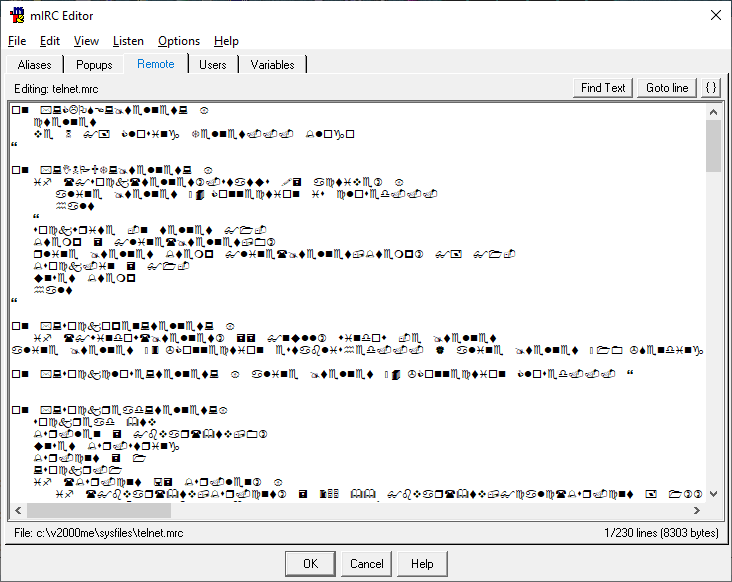Confirm with the OK button
732x582 pixels.
coord(310,564)
